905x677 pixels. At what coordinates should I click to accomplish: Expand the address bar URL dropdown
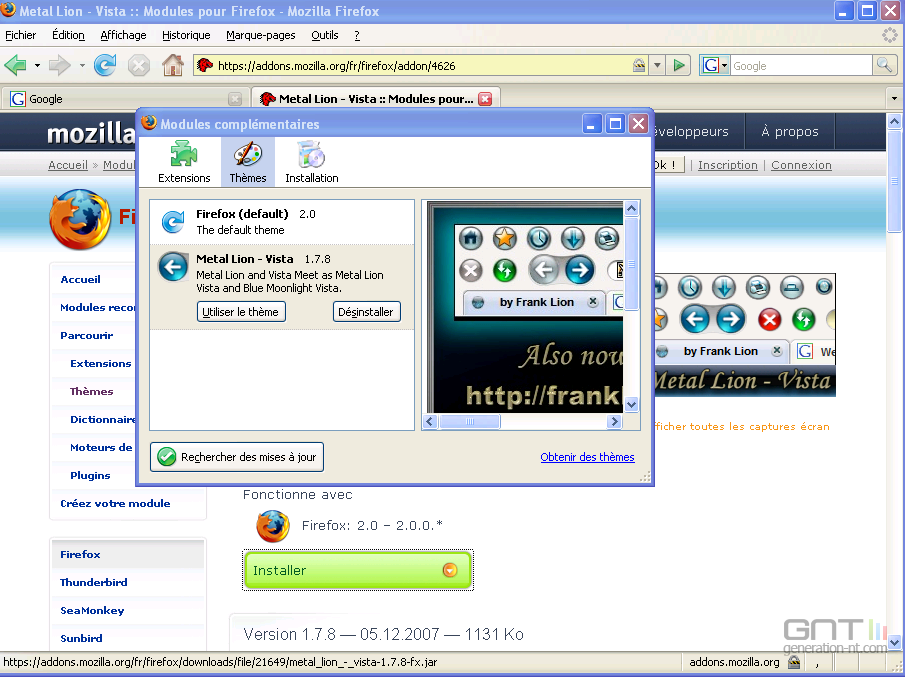[657, 66]
